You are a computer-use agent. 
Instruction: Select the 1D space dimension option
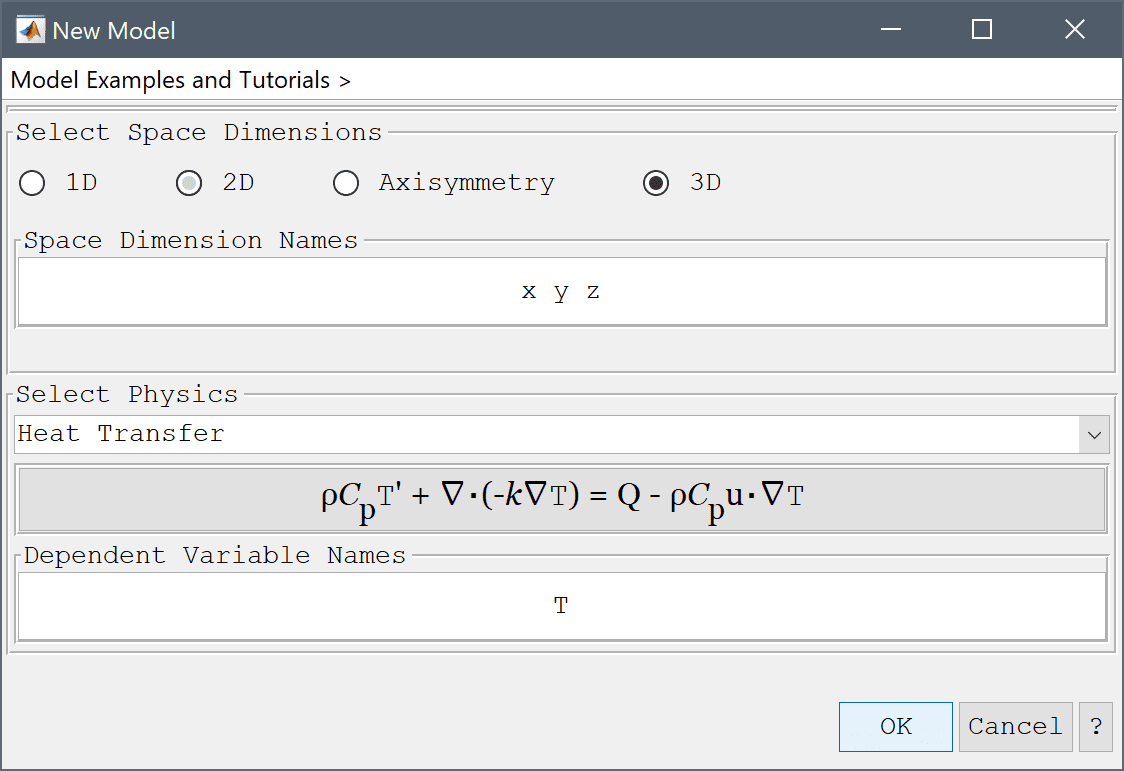coord(32,183)
